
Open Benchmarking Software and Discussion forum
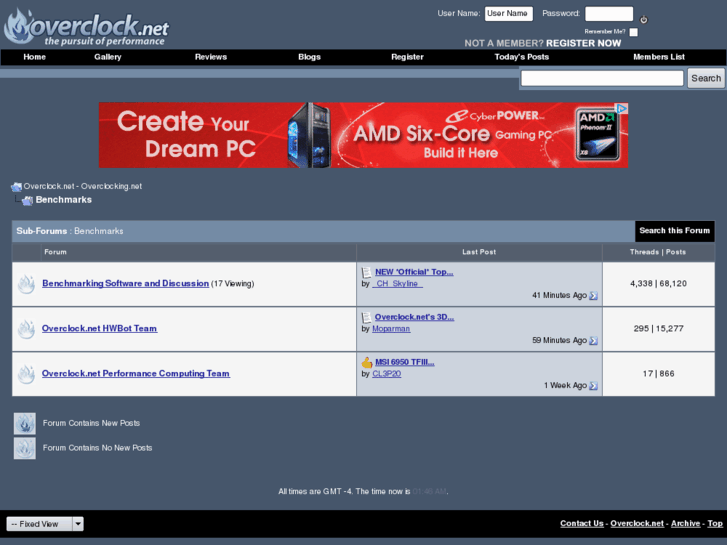point(125,283)
